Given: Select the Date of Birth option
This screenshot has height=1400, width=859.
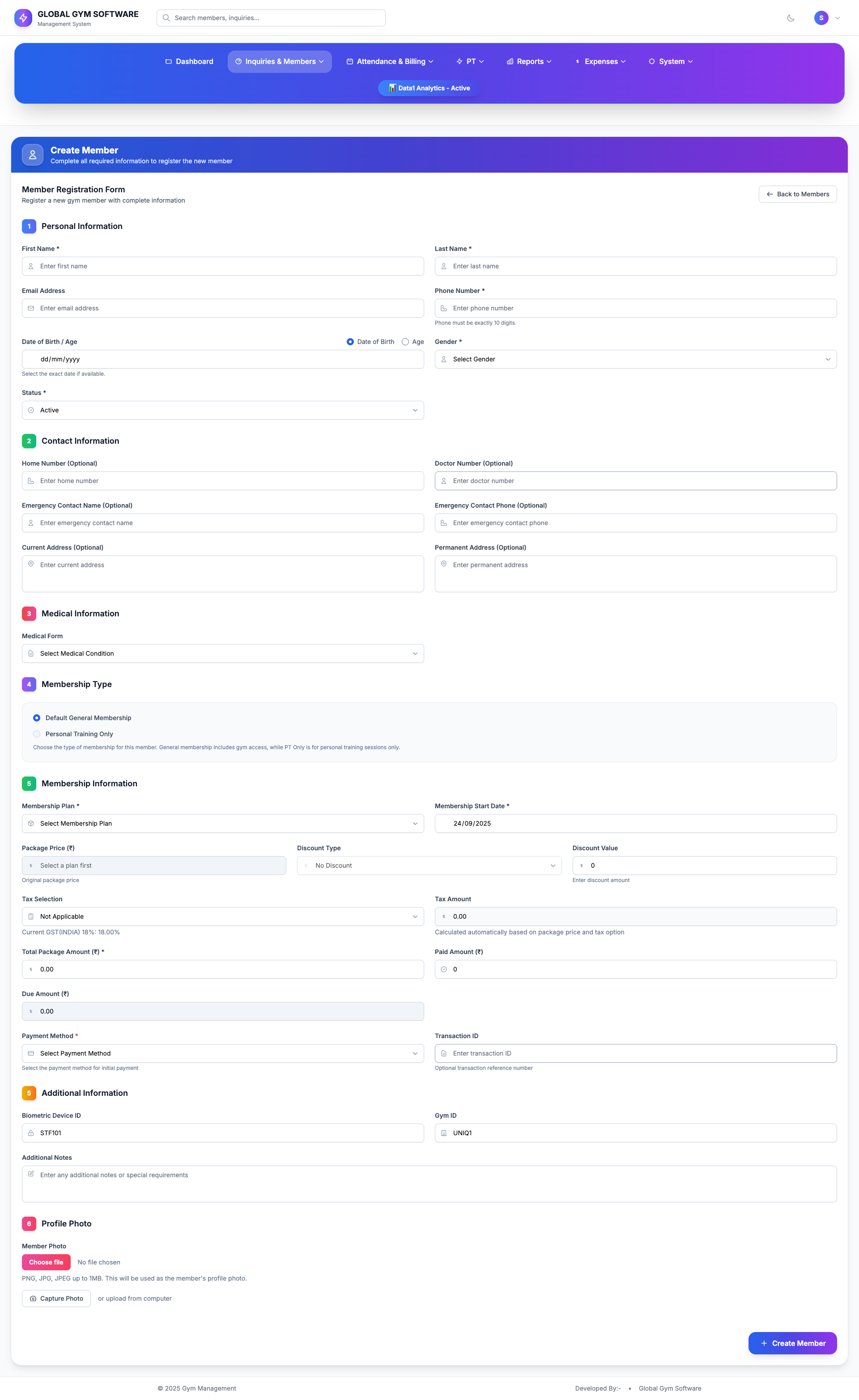Looking at the screenshot, I should 350,341.
